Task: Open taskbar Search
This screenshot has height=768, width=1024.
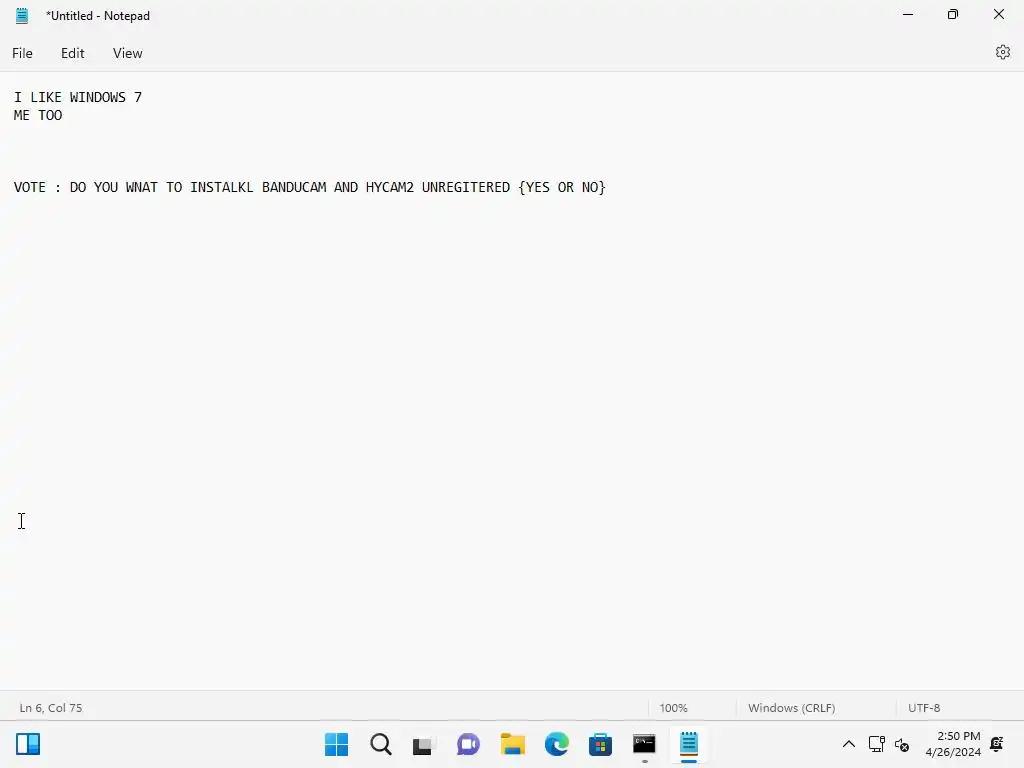Action: coord(381,744)
